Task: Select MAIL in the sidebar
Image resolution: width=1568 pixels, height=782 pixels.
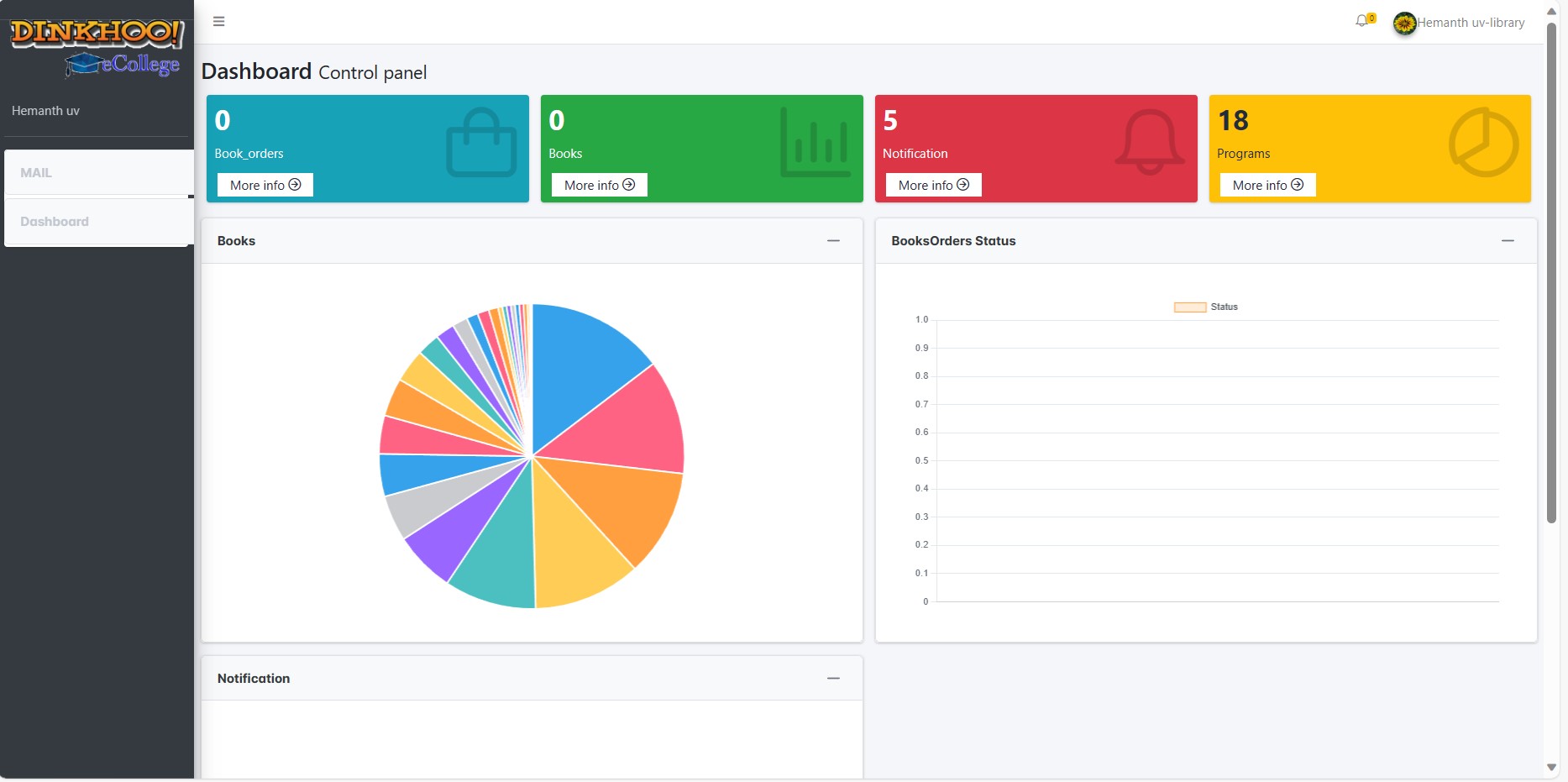Action: click(x=99, y=172)
